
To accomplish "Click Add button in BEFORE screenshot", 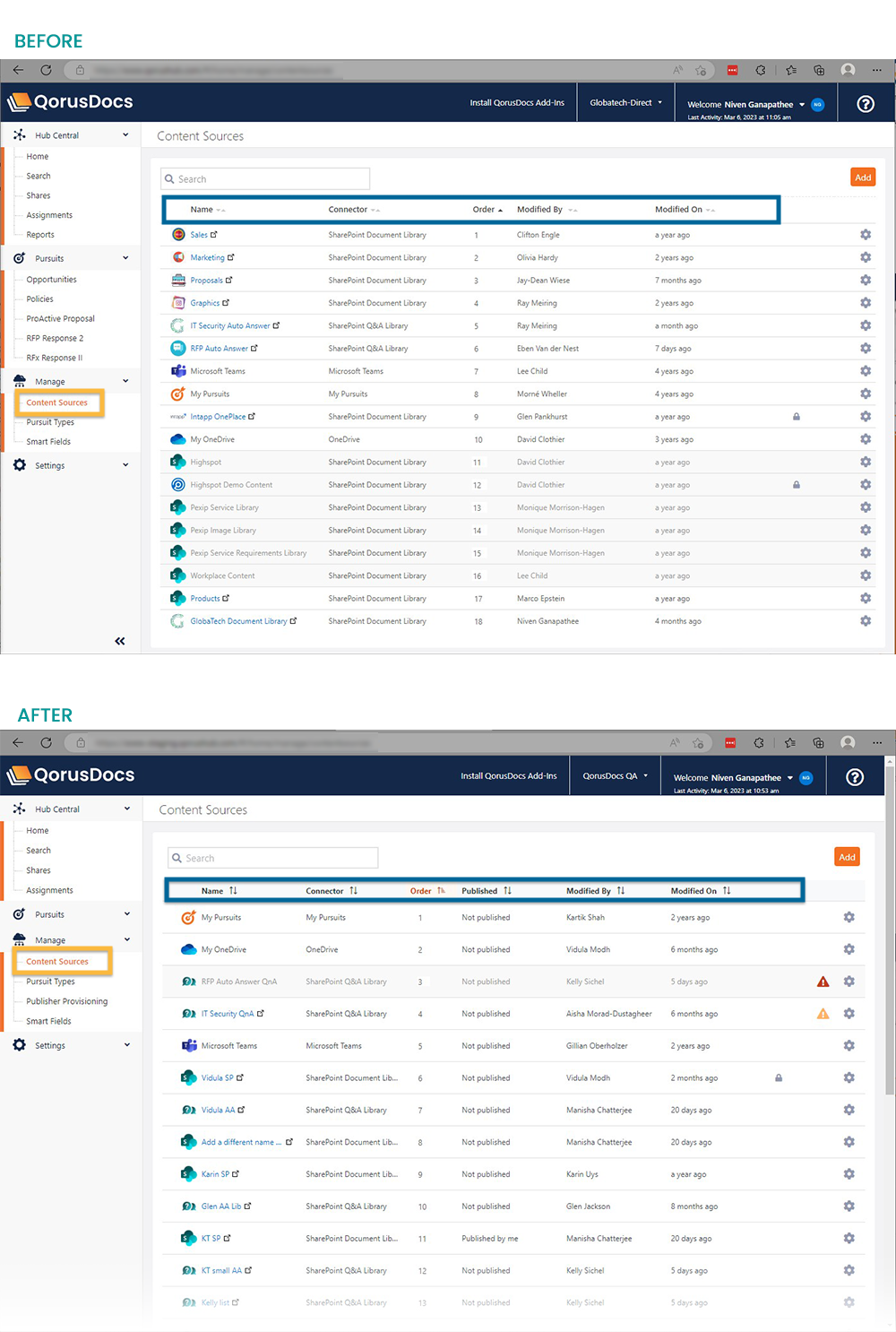I will pyautogui.click(x=863, y=177).
